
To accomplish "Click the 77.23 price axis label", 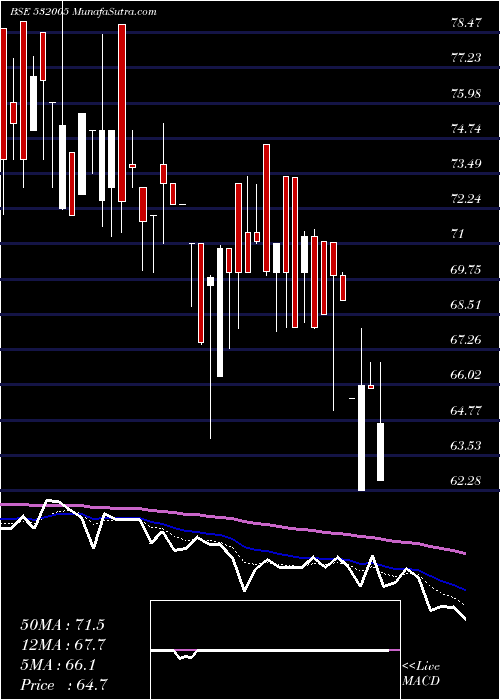I will coord(467,58).
